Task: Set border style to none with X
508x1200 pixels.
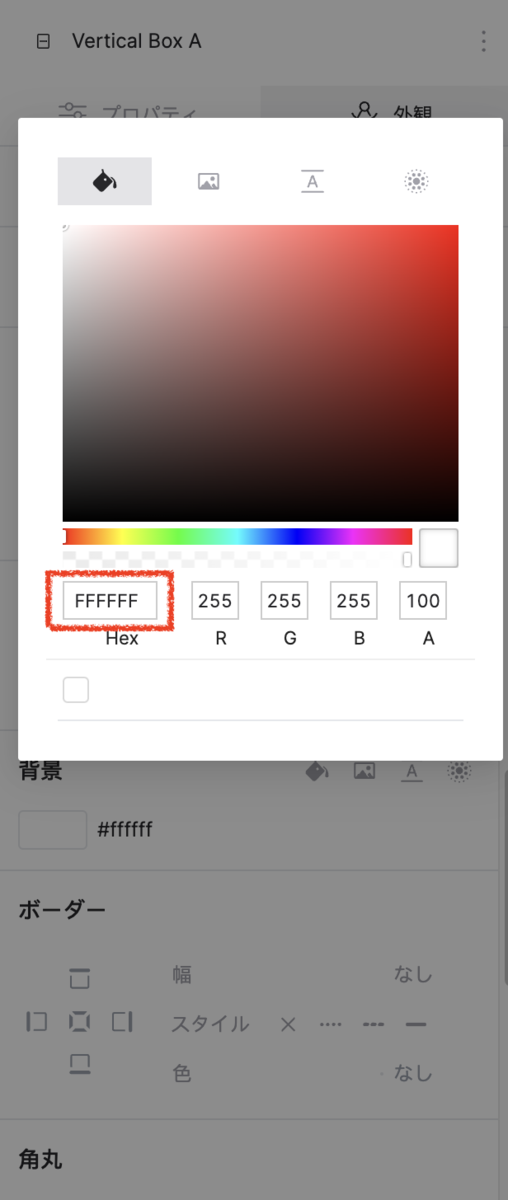Action: [x=288, y=1025]
